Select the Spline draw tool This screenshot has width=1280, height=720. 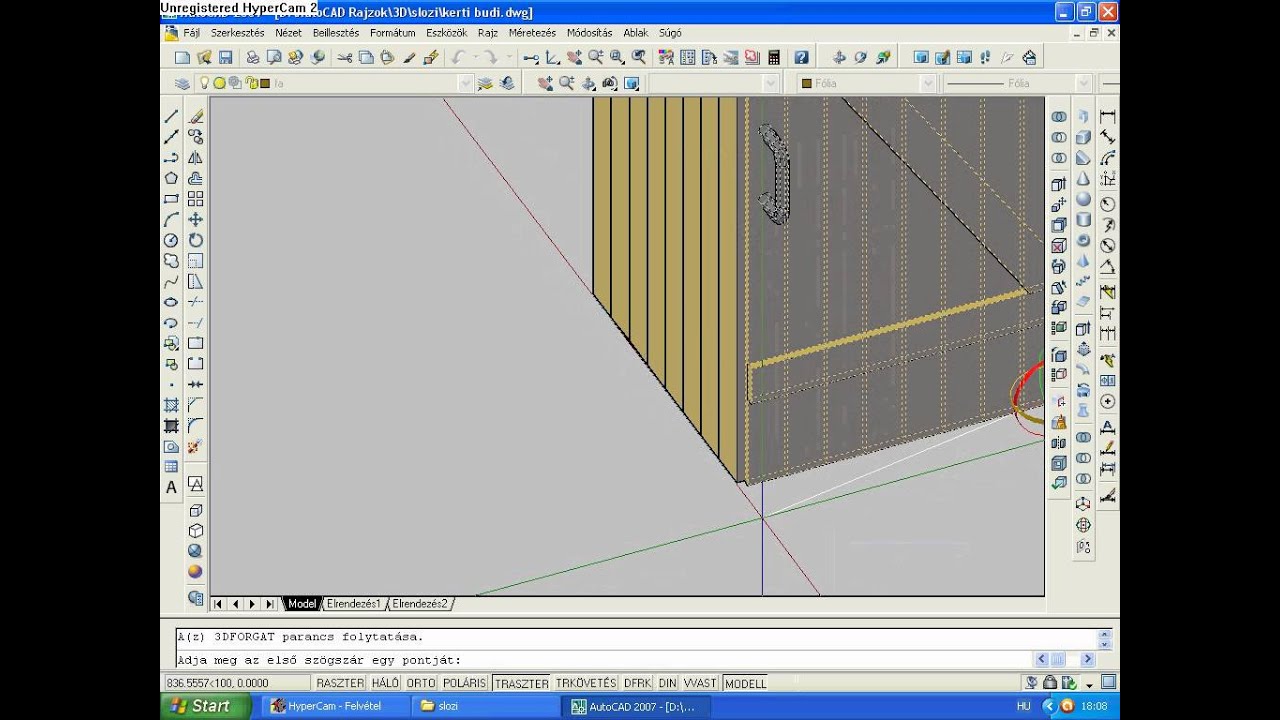pos(171,282)
